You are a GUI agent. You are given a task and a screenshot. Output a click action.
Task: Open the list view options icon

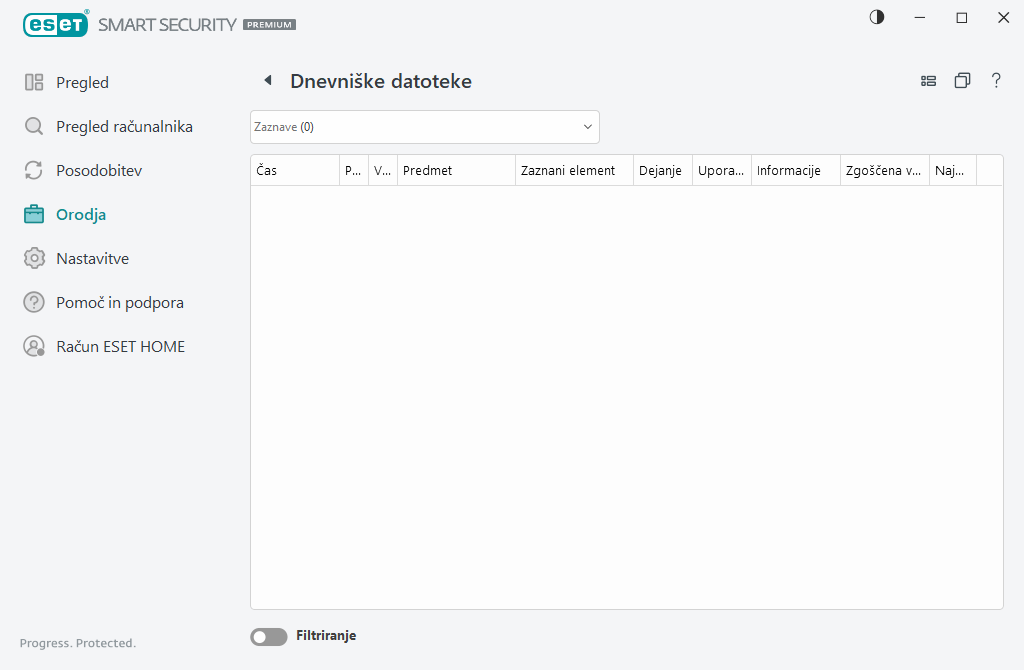(928, 81)
